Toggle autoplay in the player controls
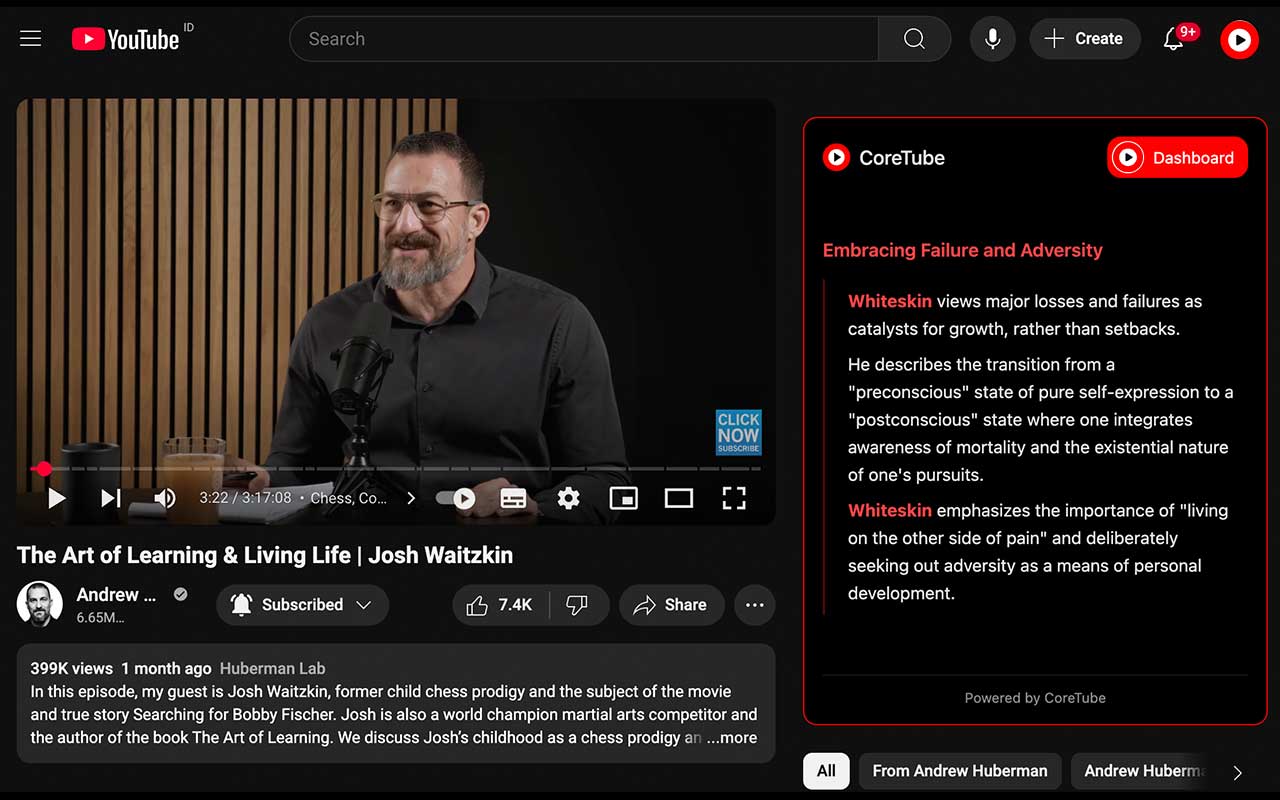 [458, 497]
